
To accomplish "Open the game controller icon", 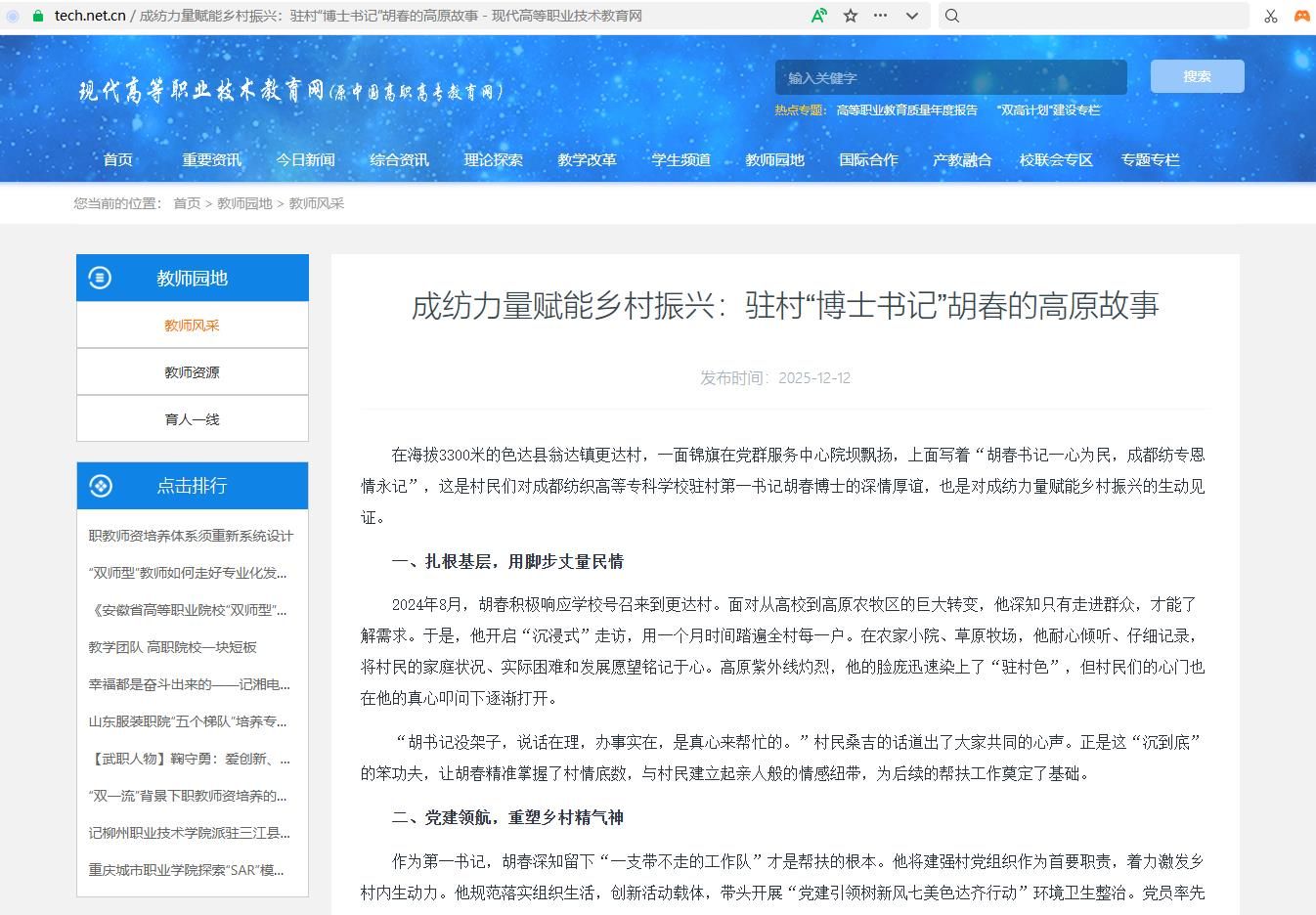I will [1301, 16].
